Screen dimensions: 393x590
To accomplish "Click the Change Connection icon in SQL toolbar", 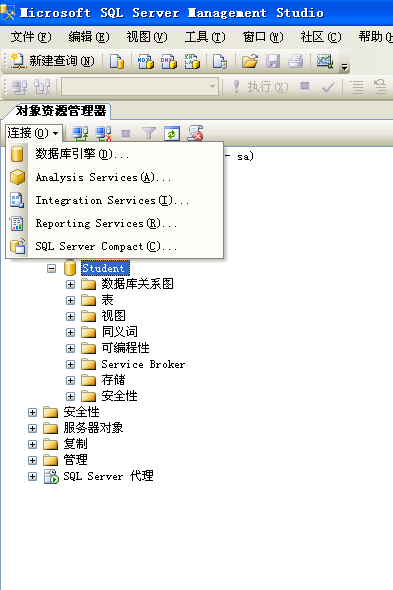I will coord(42,87).
